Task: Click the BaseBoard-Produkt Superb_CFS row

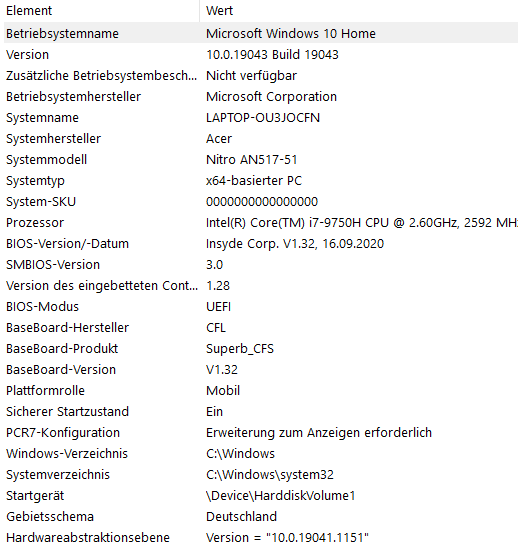Action: [261, 349]
